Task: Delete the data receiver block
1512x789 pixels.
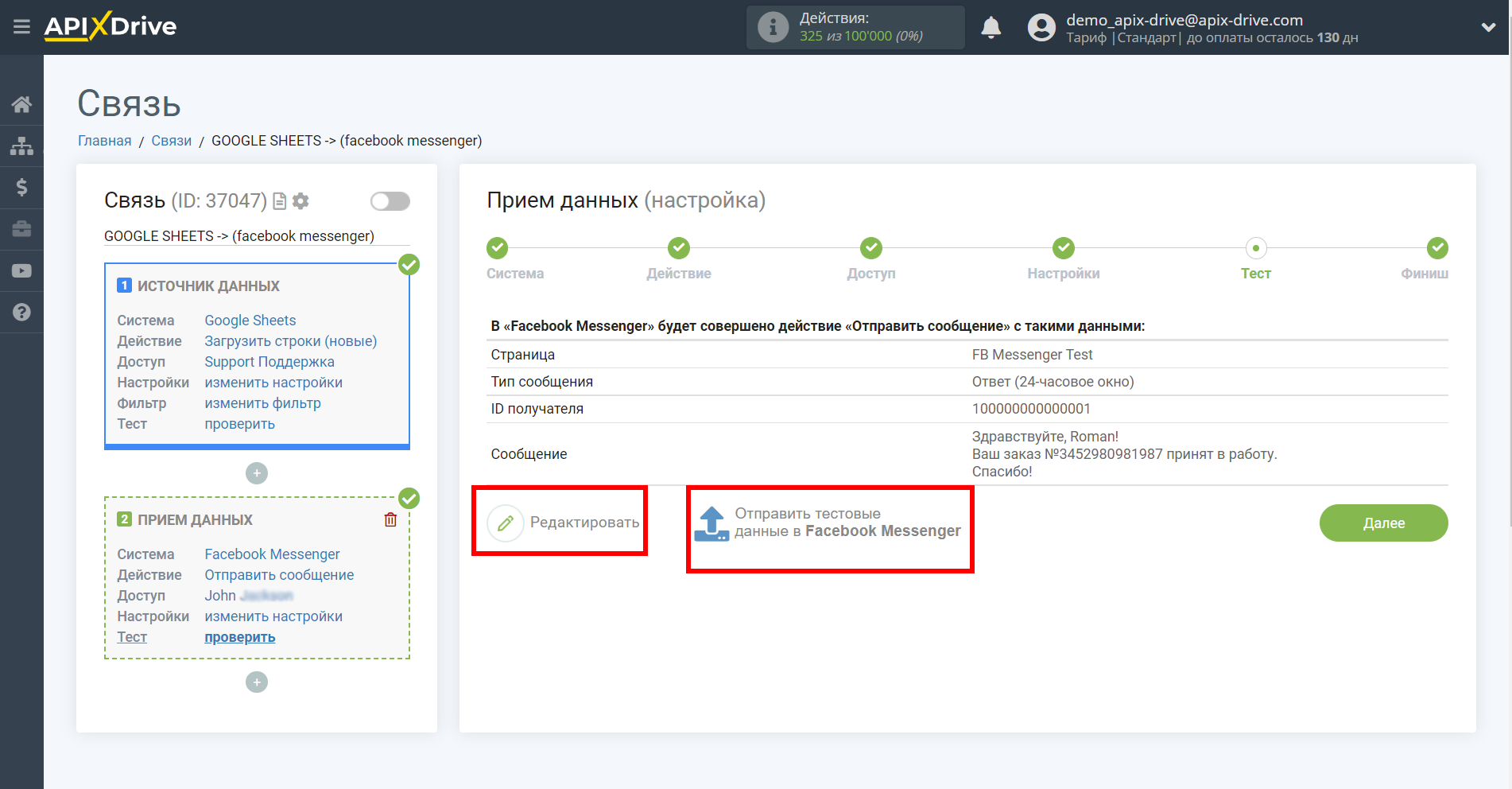Action: (390, 519)
